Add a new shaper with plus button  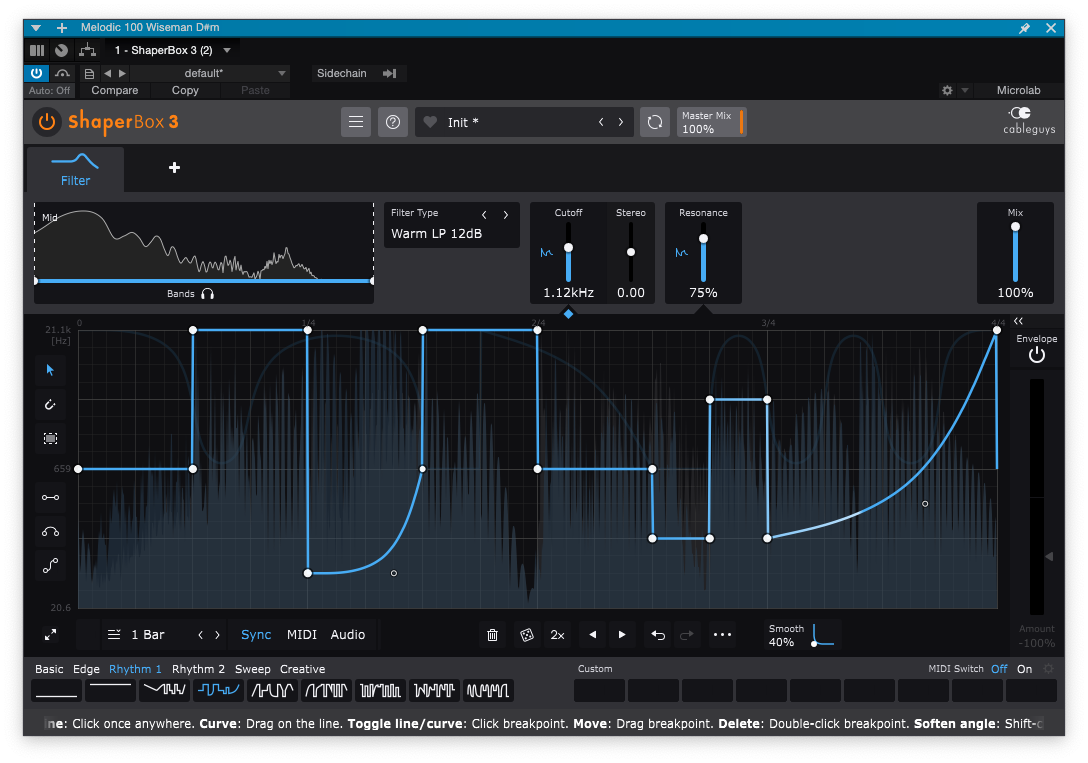click(x=174, y=167)
